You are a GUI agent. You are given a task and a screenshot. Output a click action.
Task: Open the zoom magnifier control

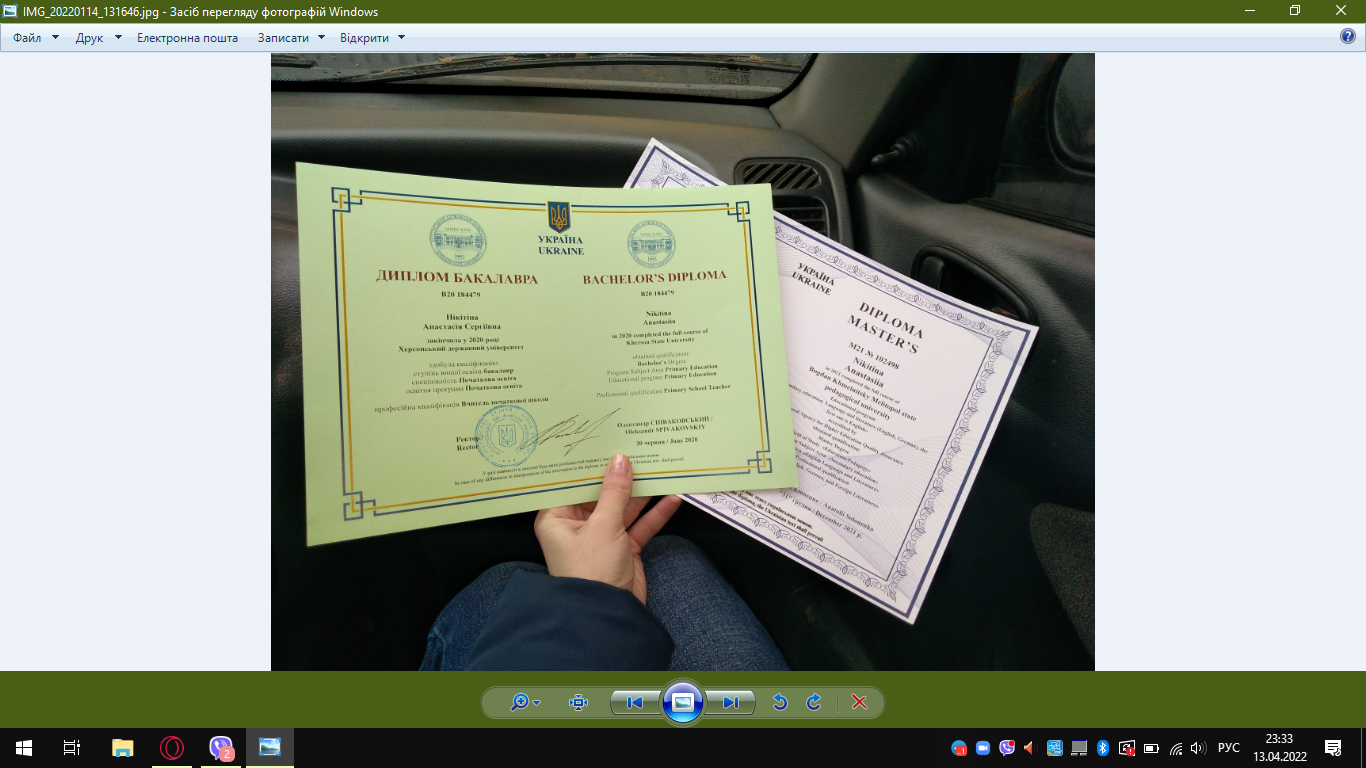pyautogui.click(x=524, y=703)
